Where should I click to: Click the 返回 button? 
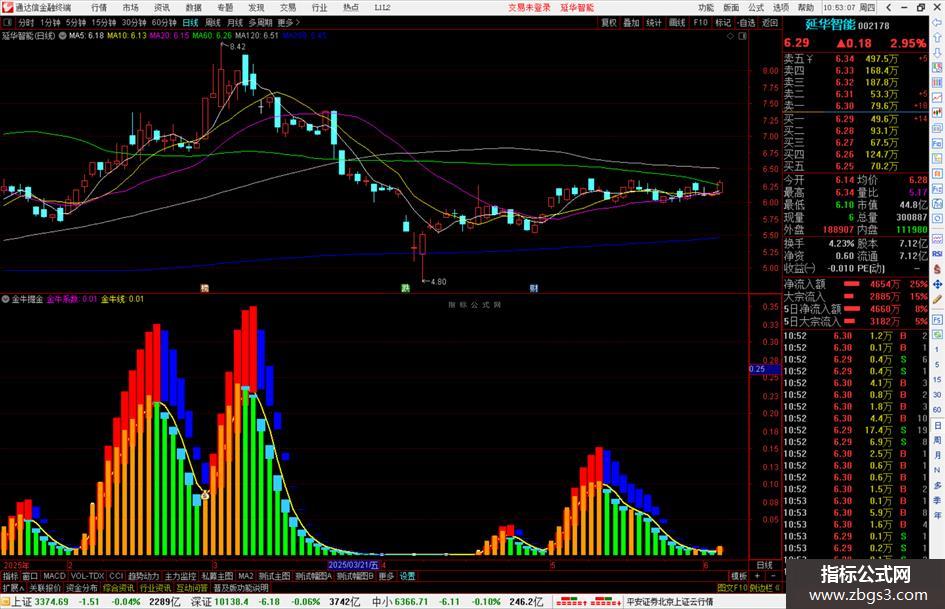coord(770,23)
